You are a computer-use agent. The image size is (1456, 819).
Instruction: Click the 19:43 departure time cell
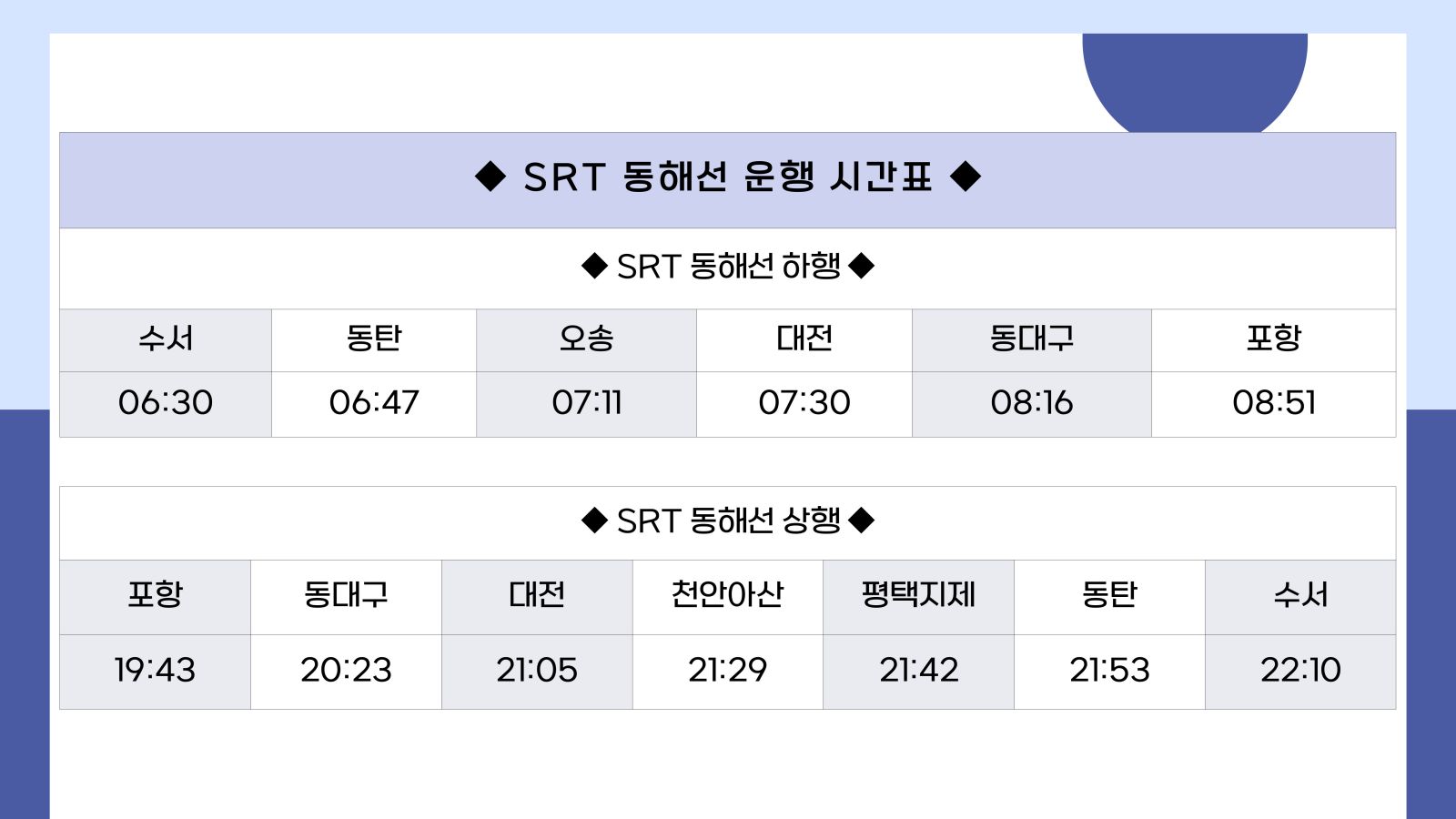pyautogui.click(x=155, y=671)
